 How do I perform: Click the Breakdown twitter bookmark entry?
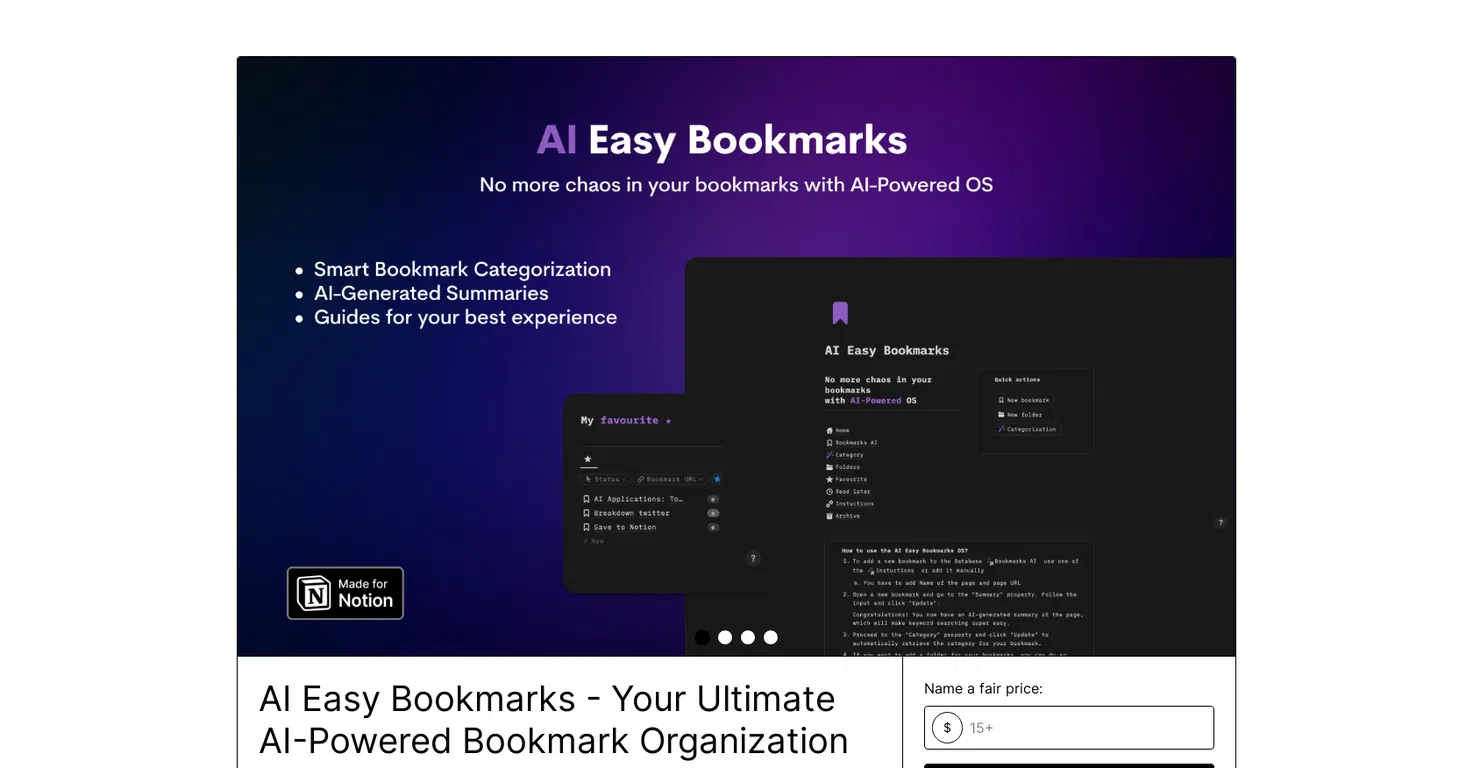tap(632, 513)
